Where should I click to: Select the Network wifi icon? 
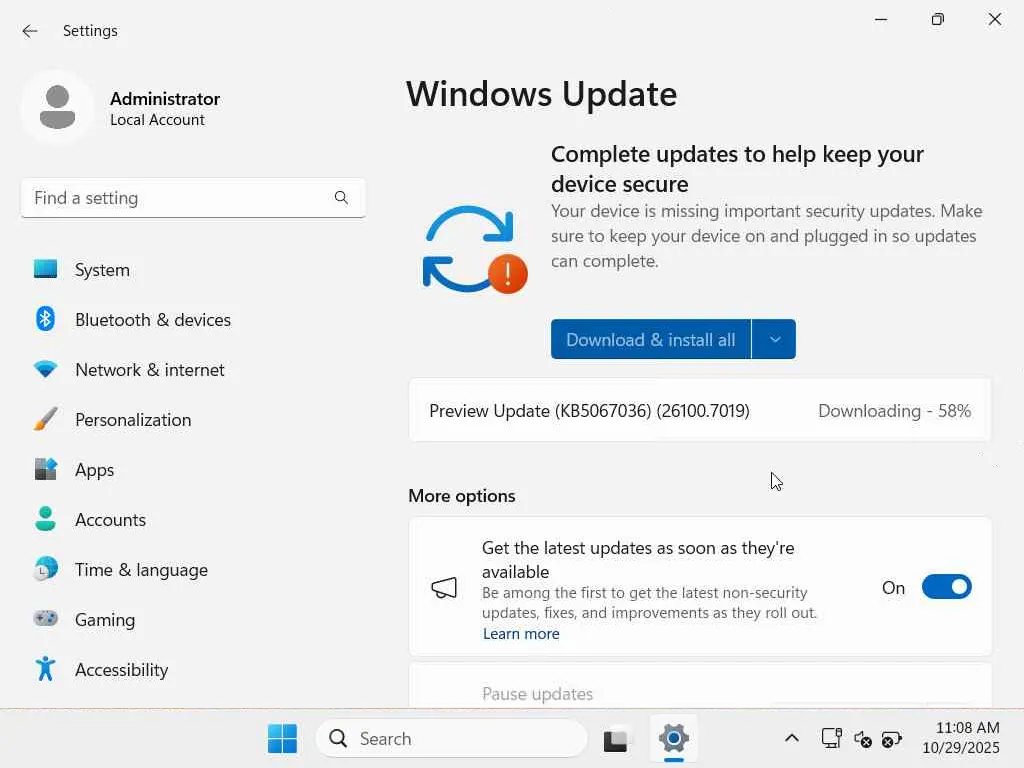(45, 369)
